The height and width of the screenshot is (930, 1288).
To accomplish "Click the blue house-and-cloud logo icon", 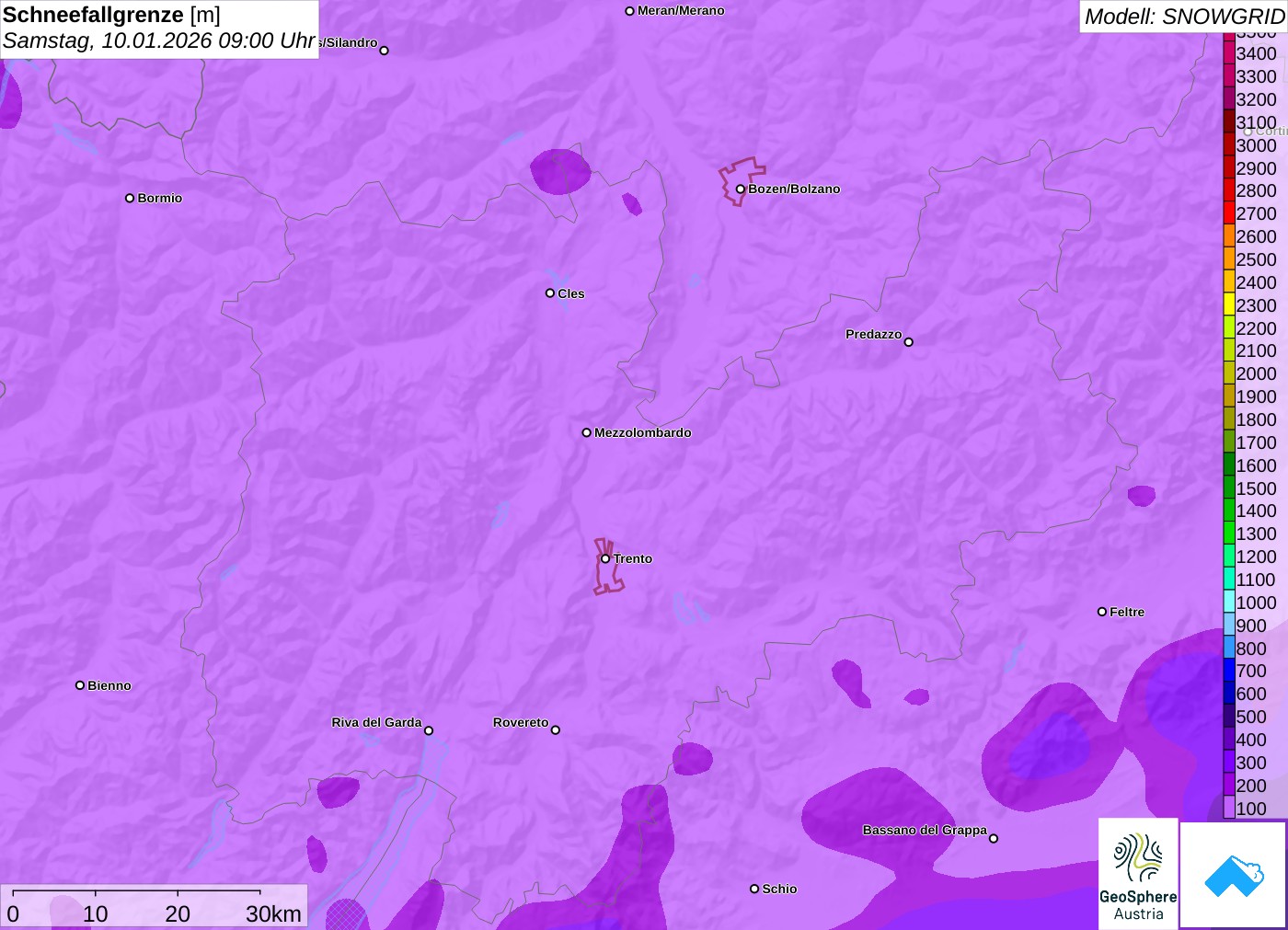I will point(1234,875).
